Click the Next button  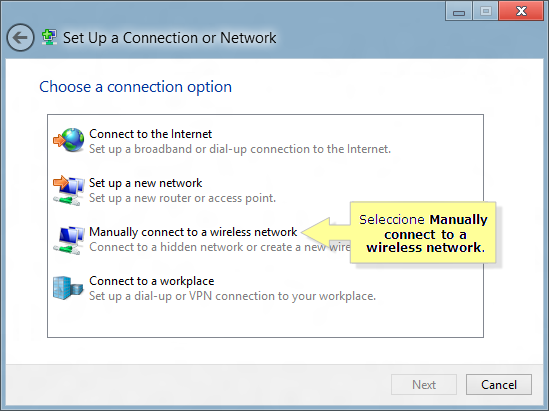pyautogui.click(x=424, y=384)
